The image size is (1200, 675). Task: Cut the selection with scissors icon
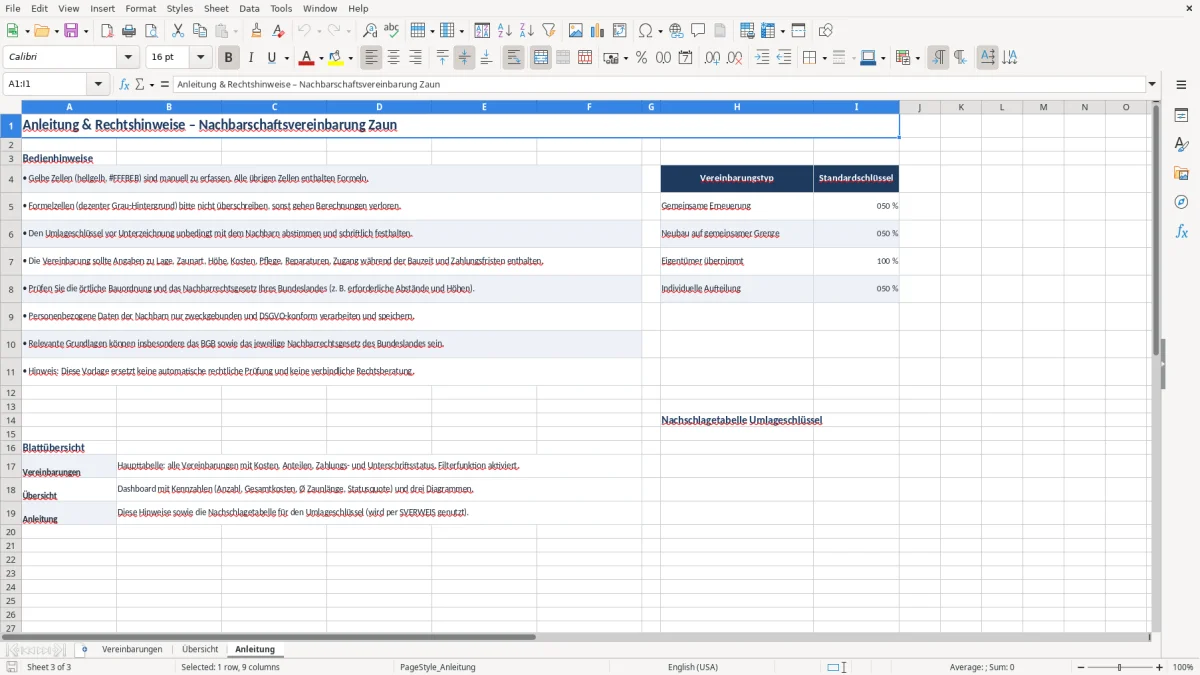pos(178,31)
